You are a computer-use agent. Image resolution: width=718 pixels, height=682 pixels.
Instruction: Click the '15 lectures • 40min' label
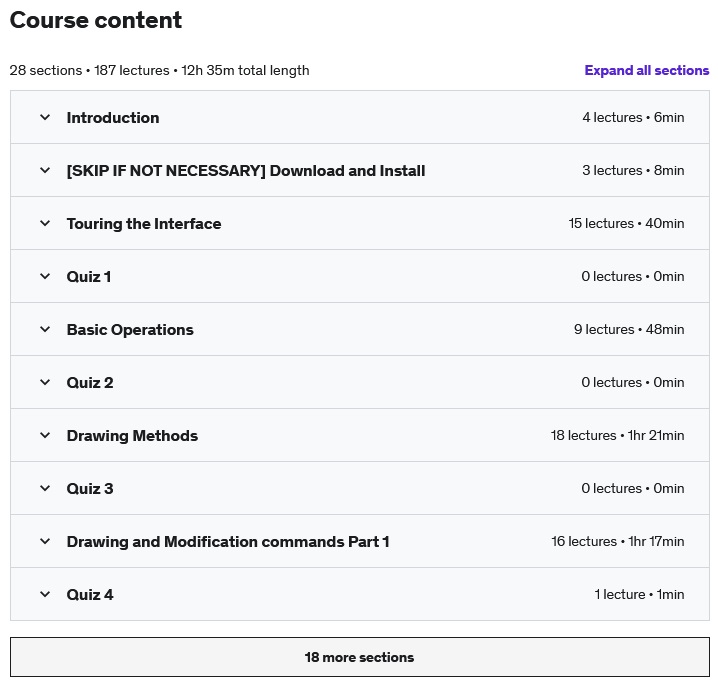626,223
